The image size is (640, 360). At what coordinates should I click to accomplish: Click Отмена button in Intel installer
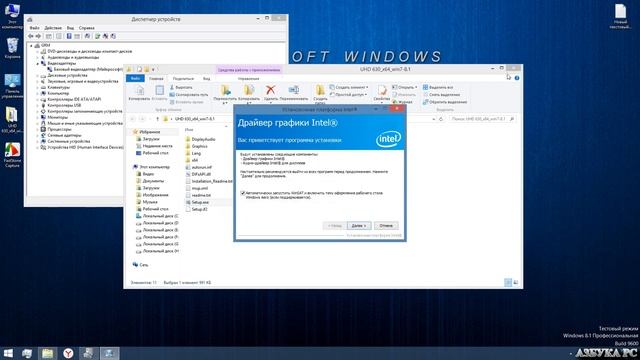pyautogui.click(x=386, y=226)
